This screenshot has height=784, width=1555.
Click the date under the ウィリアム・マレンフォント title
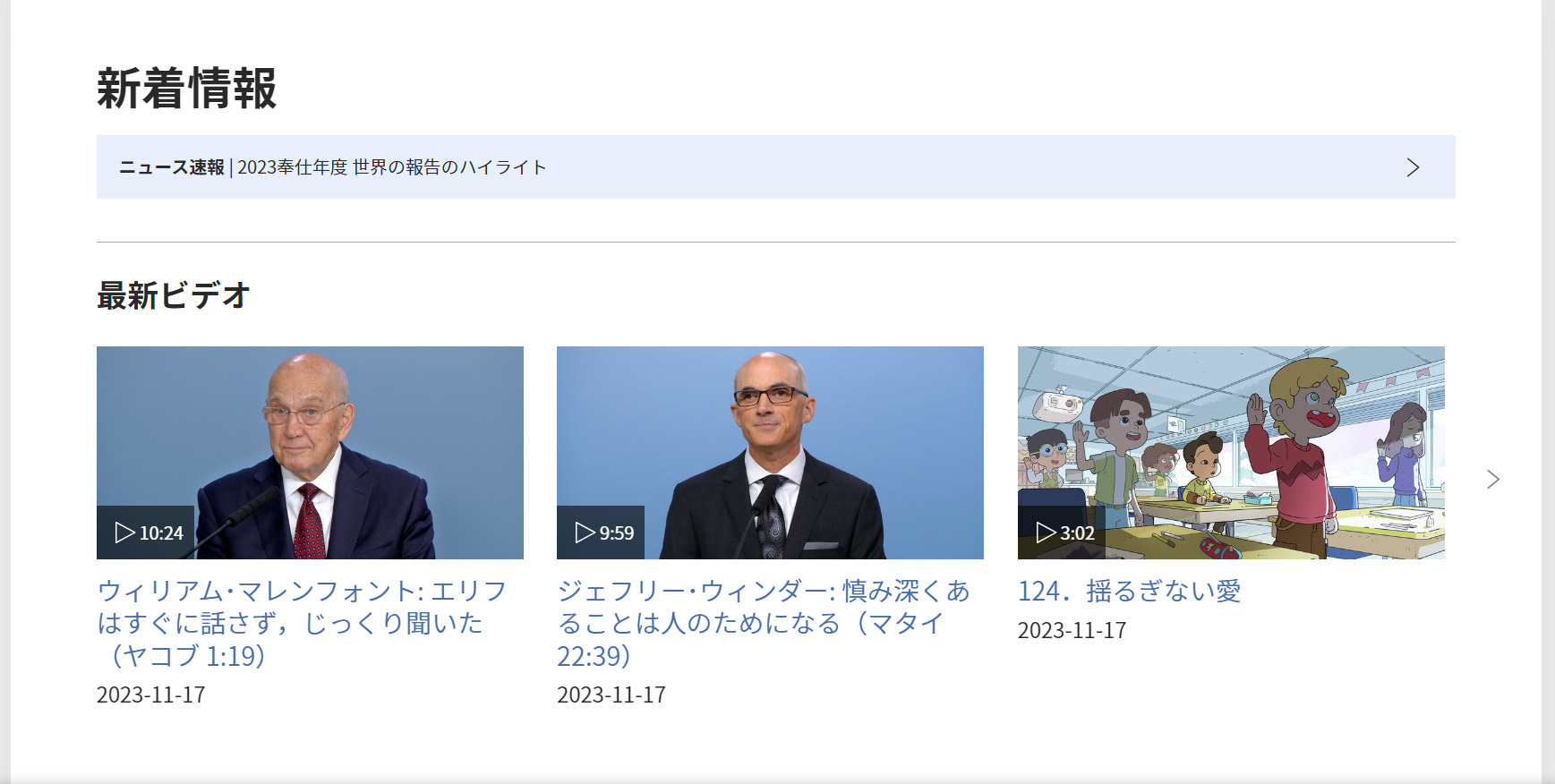[150, 695]
